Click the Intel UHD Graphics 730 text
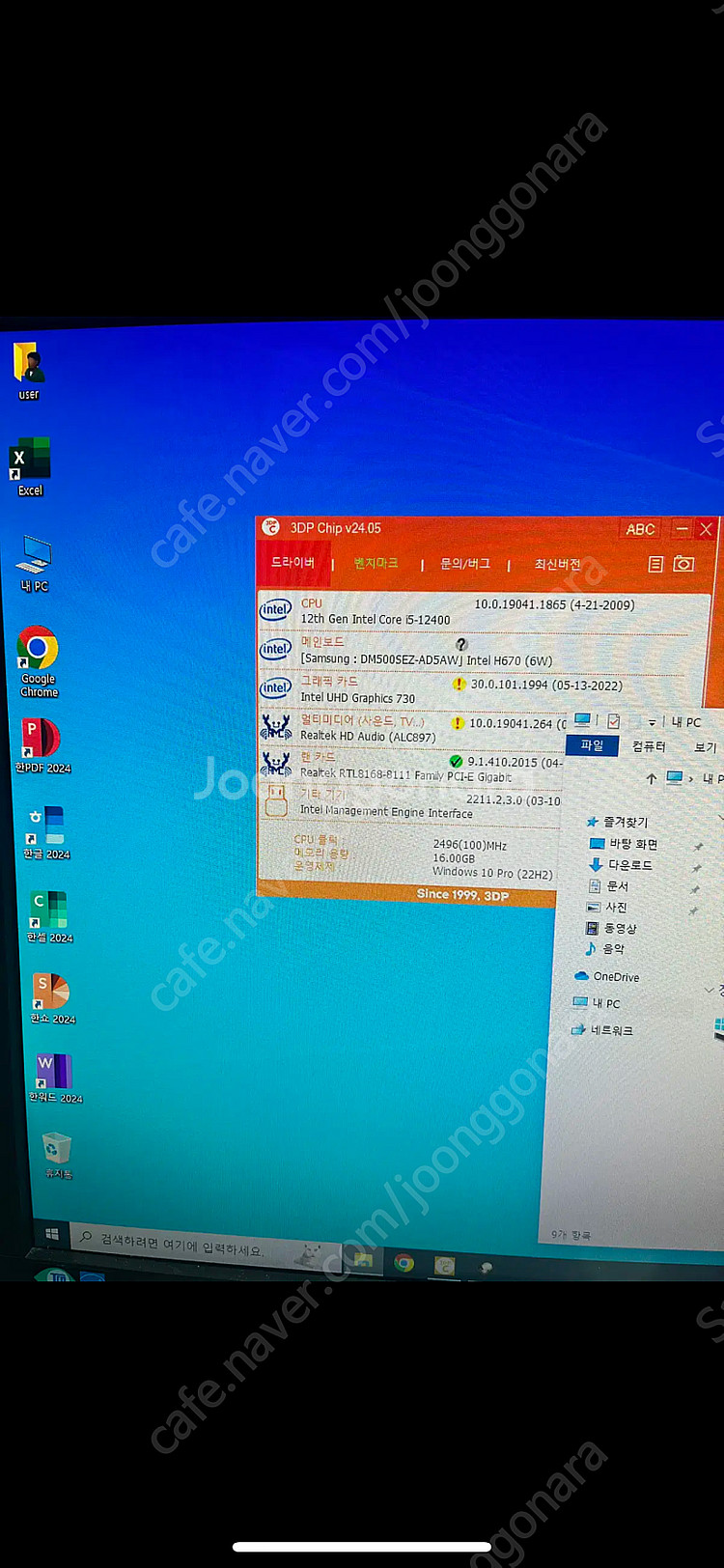The height and width of the screenshot is (1568, 724). point(357,698)
